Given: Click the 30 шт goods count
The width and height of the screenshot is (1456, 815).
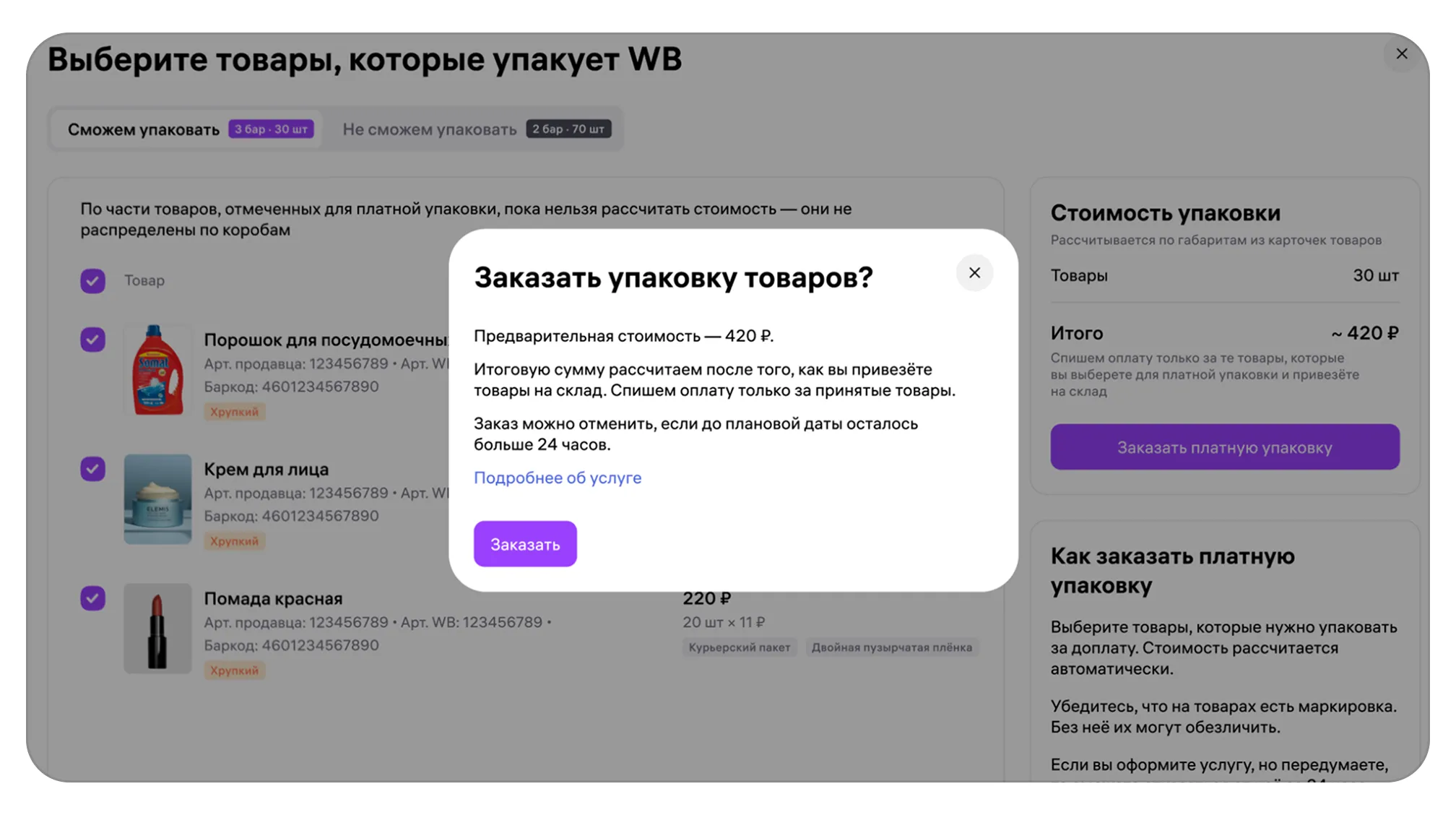Looking at the screenshot, I should pos(1376,275).
